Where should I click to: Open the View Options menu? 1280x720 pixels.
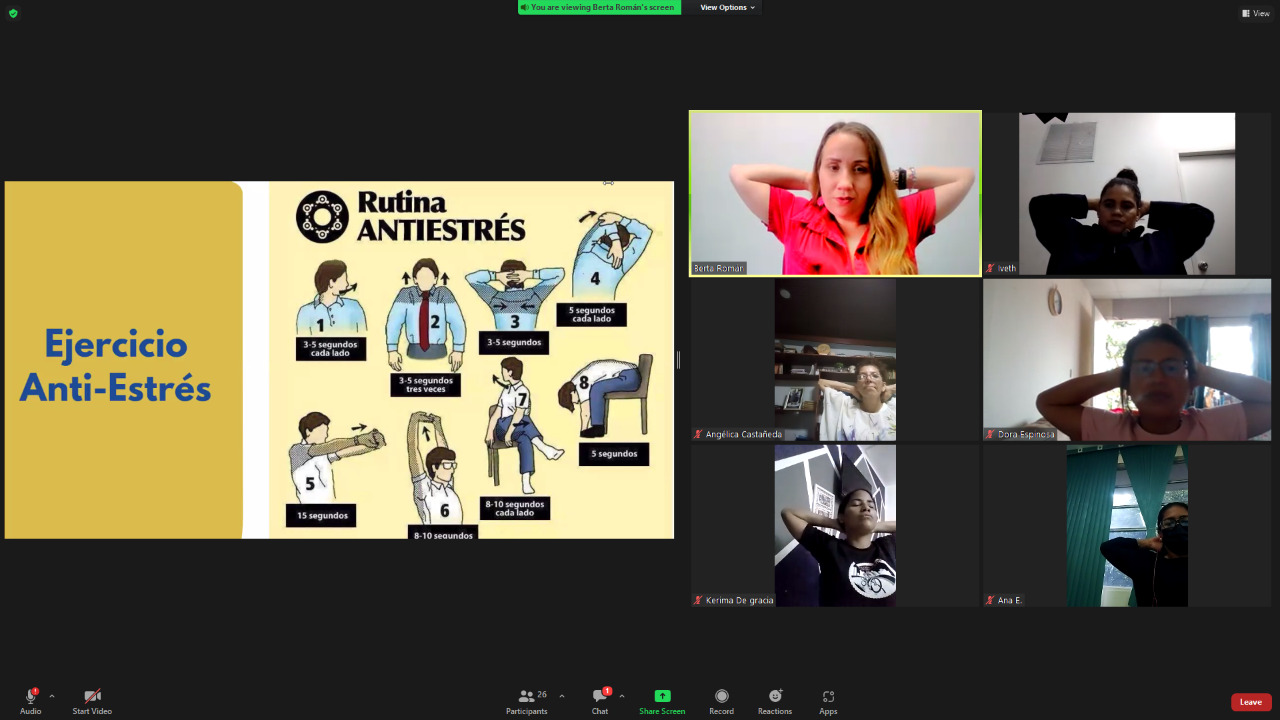[x=727, y=7]
